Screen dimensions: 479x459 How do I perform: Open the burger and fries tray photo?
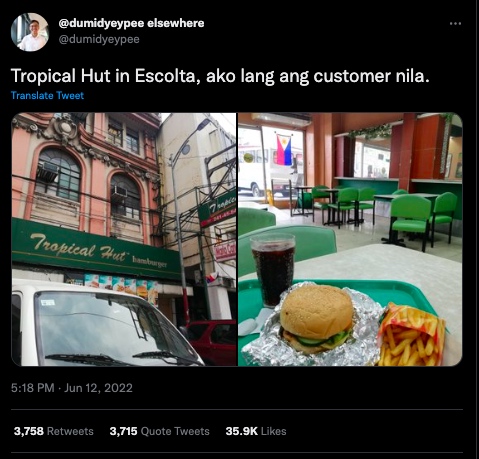tap(350, 239)
